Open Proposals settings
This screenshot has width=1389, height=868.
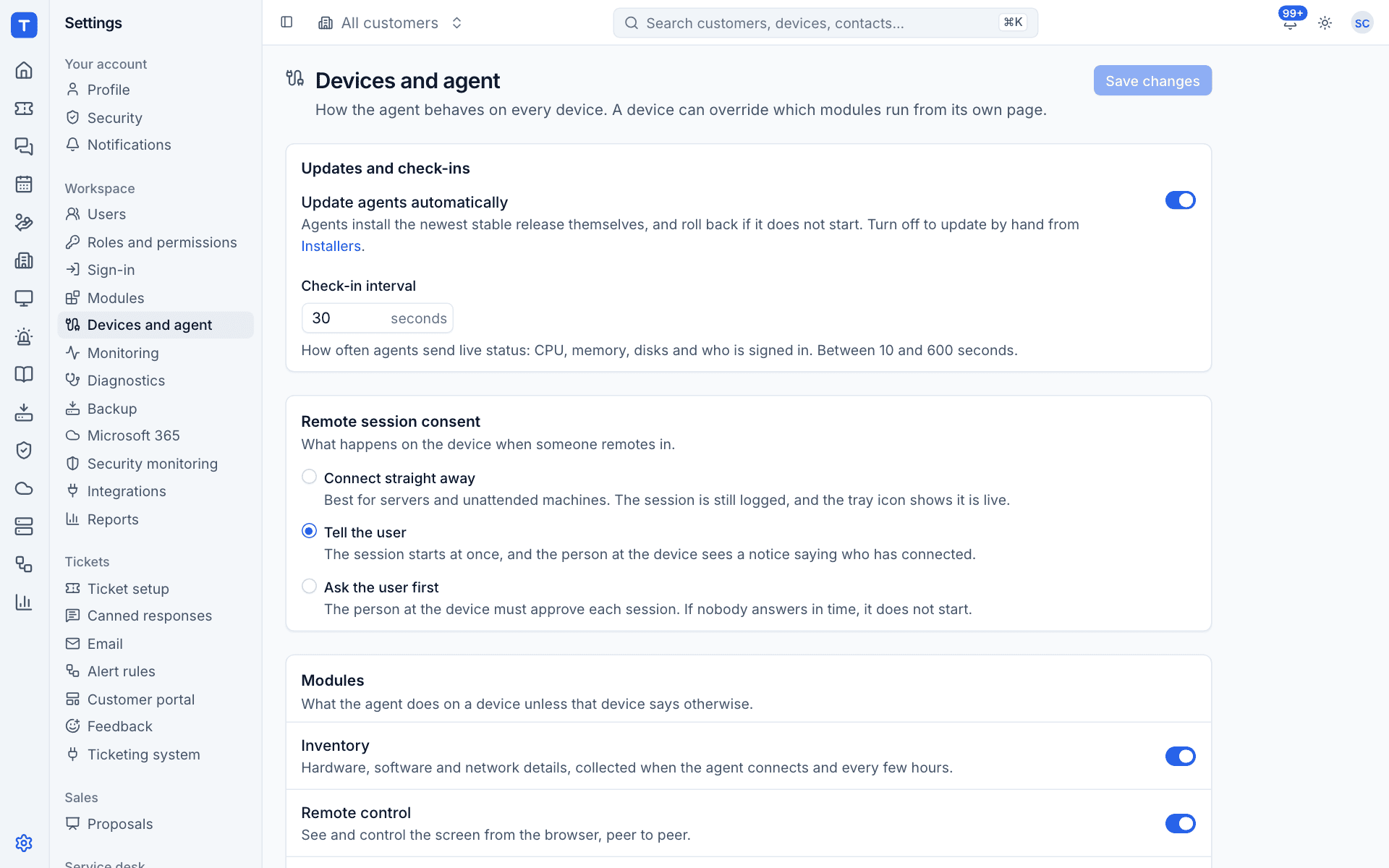pyautogui.click(x=156, y=824)
